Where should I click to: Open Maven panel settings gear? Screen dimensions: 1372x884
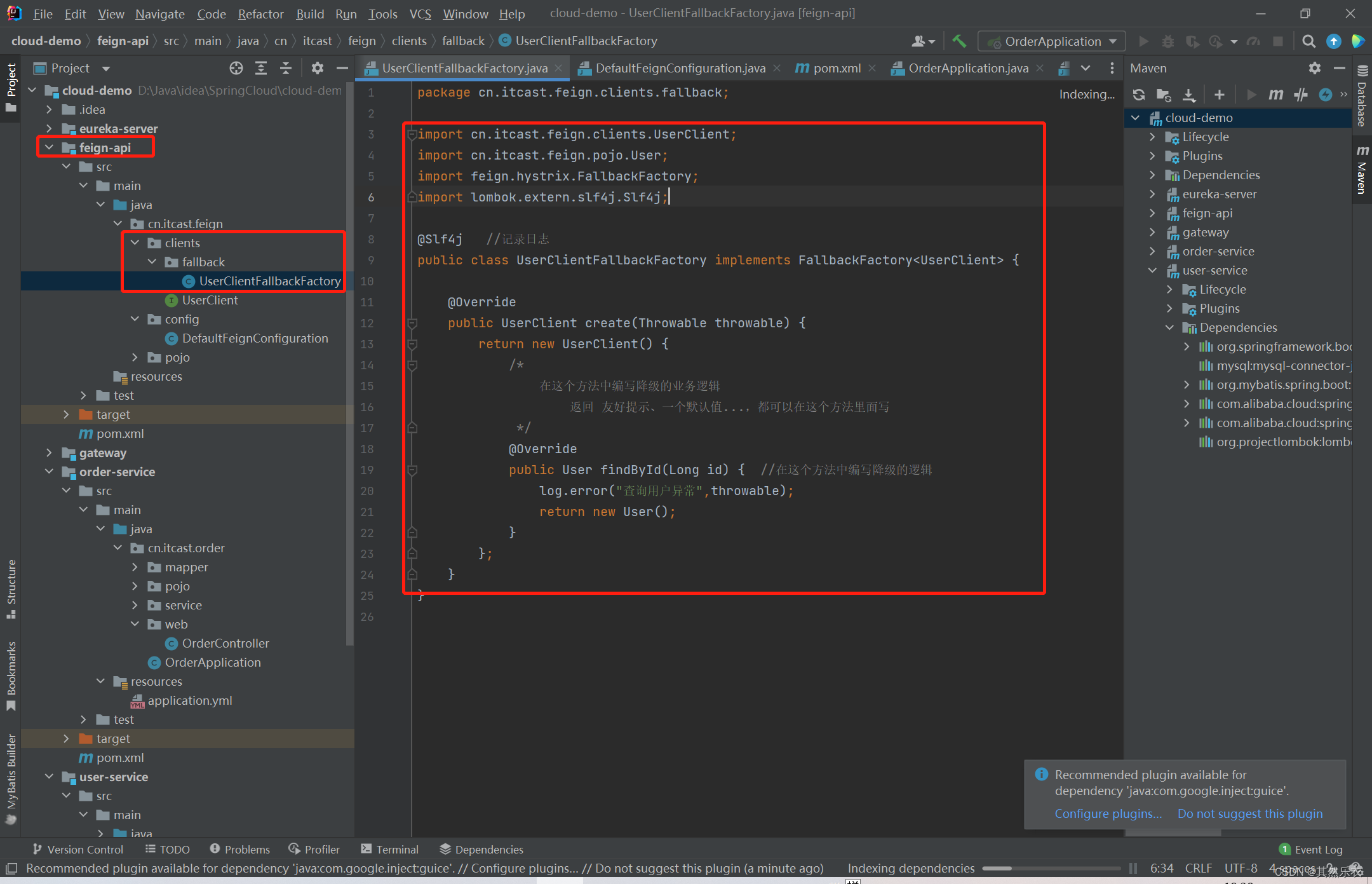coord(1314,68)
